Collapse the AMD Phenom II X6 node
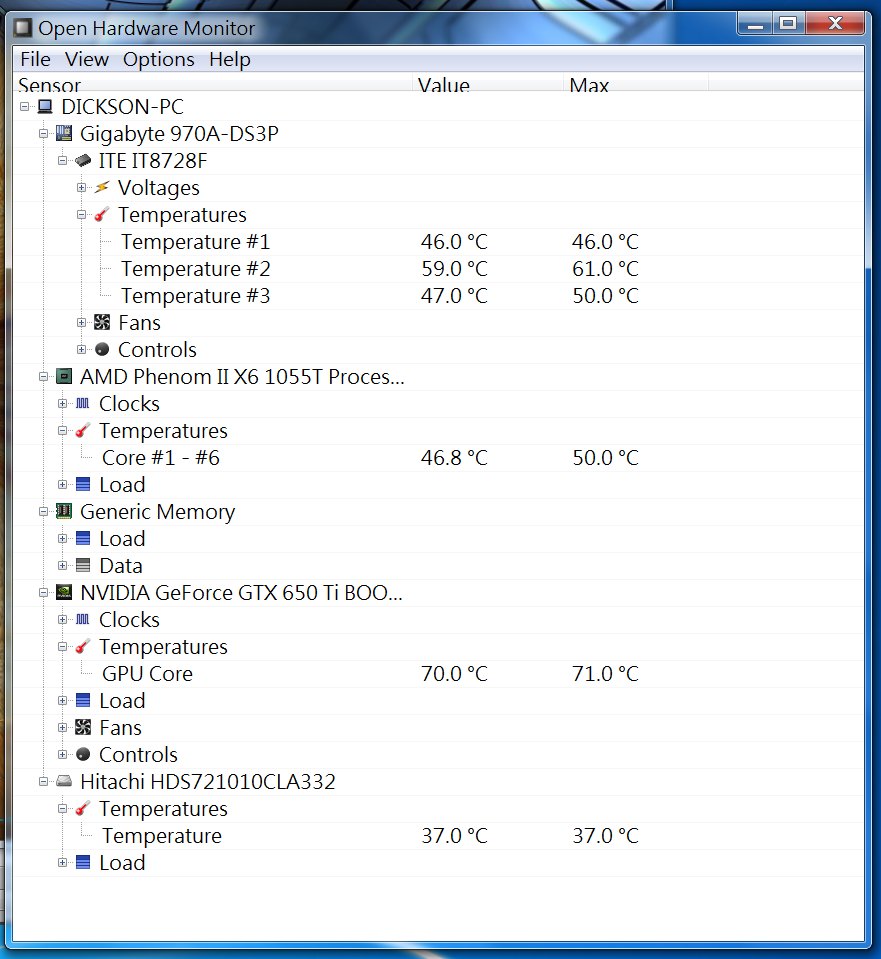 pyautogui.click(x=43, y=376)
